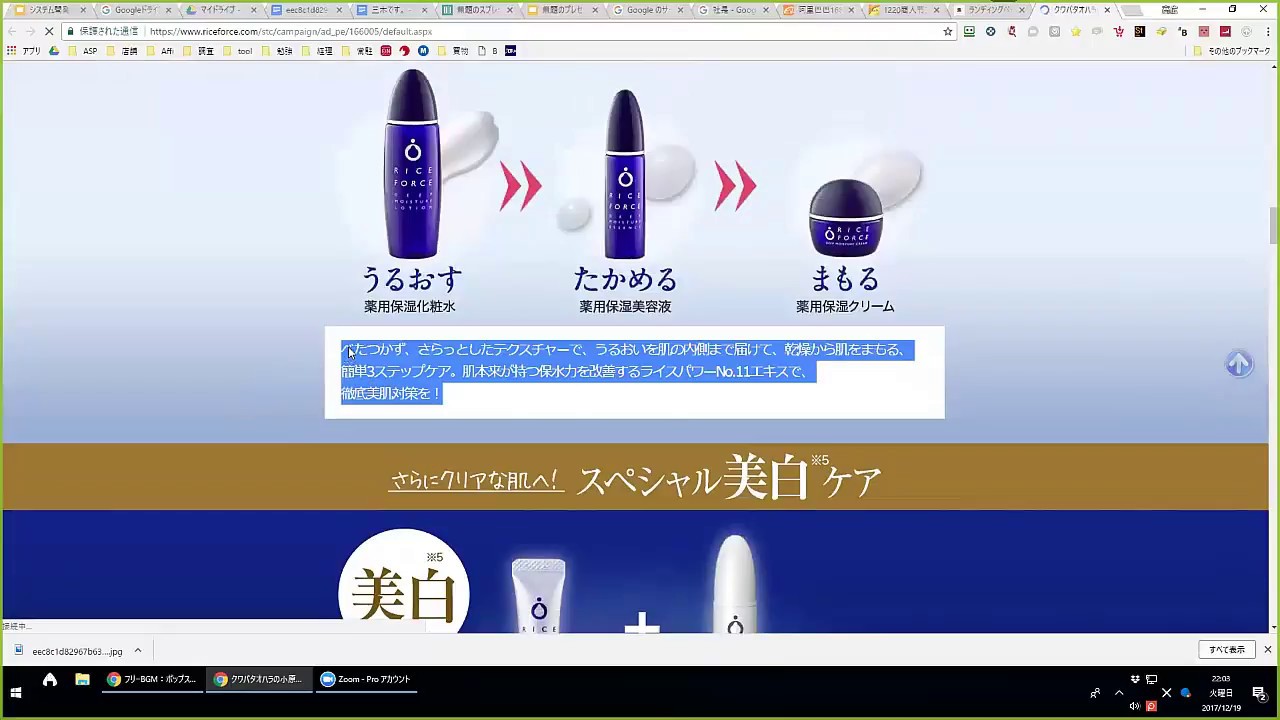Switch to the 無題のプレゼン tab
Screen dimensions: 1280x720
(x=561, y=10)
